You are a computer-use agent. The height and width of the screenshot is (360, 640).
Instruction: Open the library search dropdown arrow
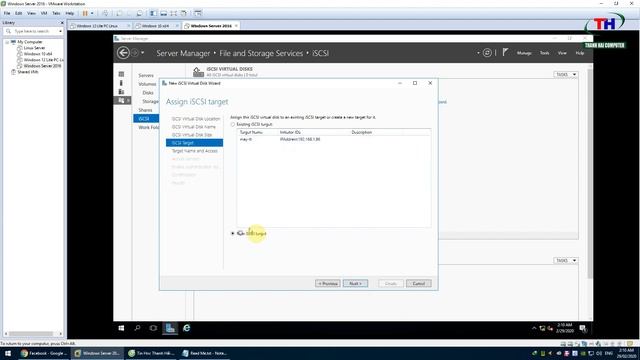point(60,31)
